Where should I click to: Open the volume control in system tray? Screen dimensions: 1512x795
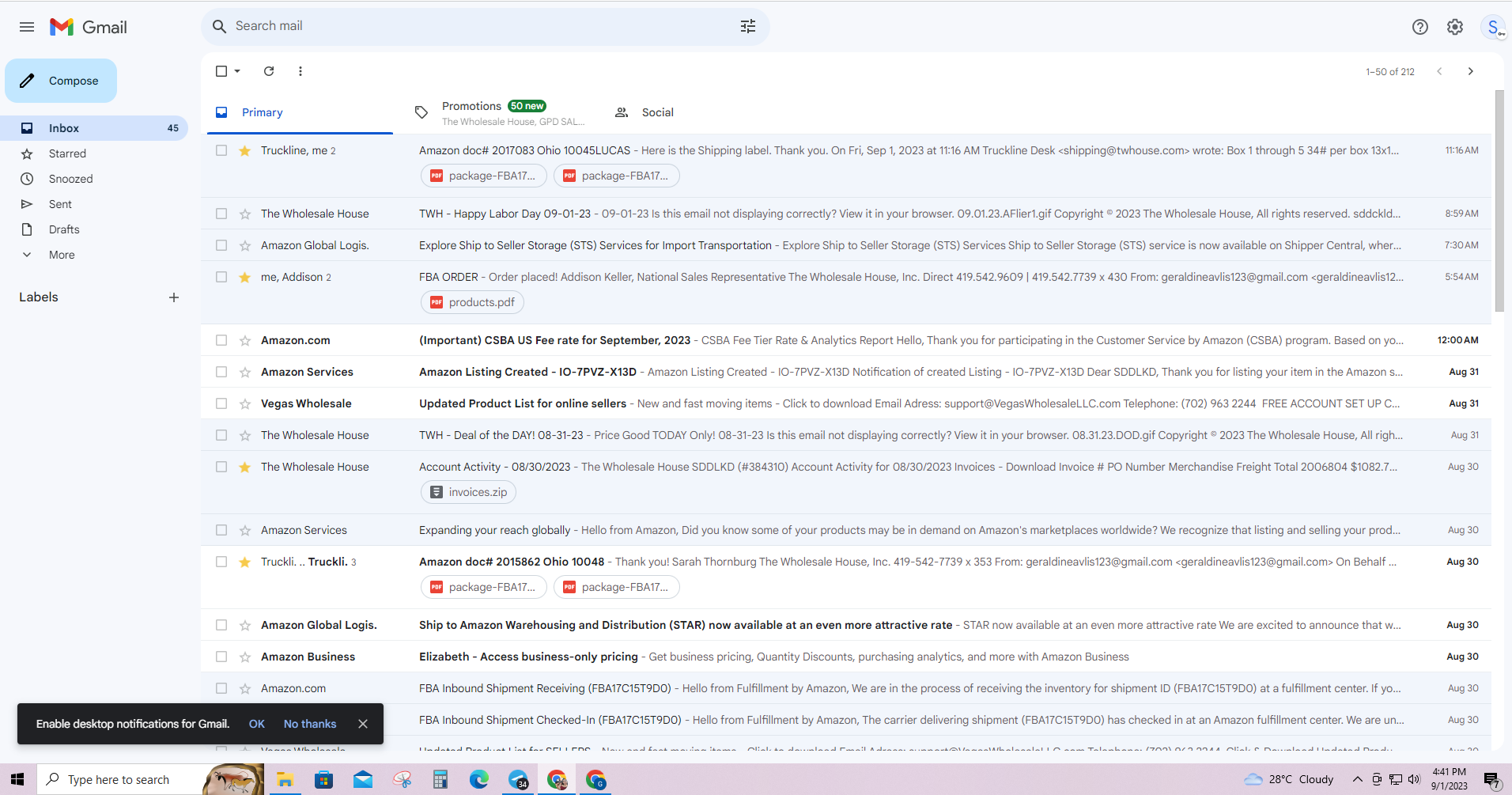tap(1414, 779)
